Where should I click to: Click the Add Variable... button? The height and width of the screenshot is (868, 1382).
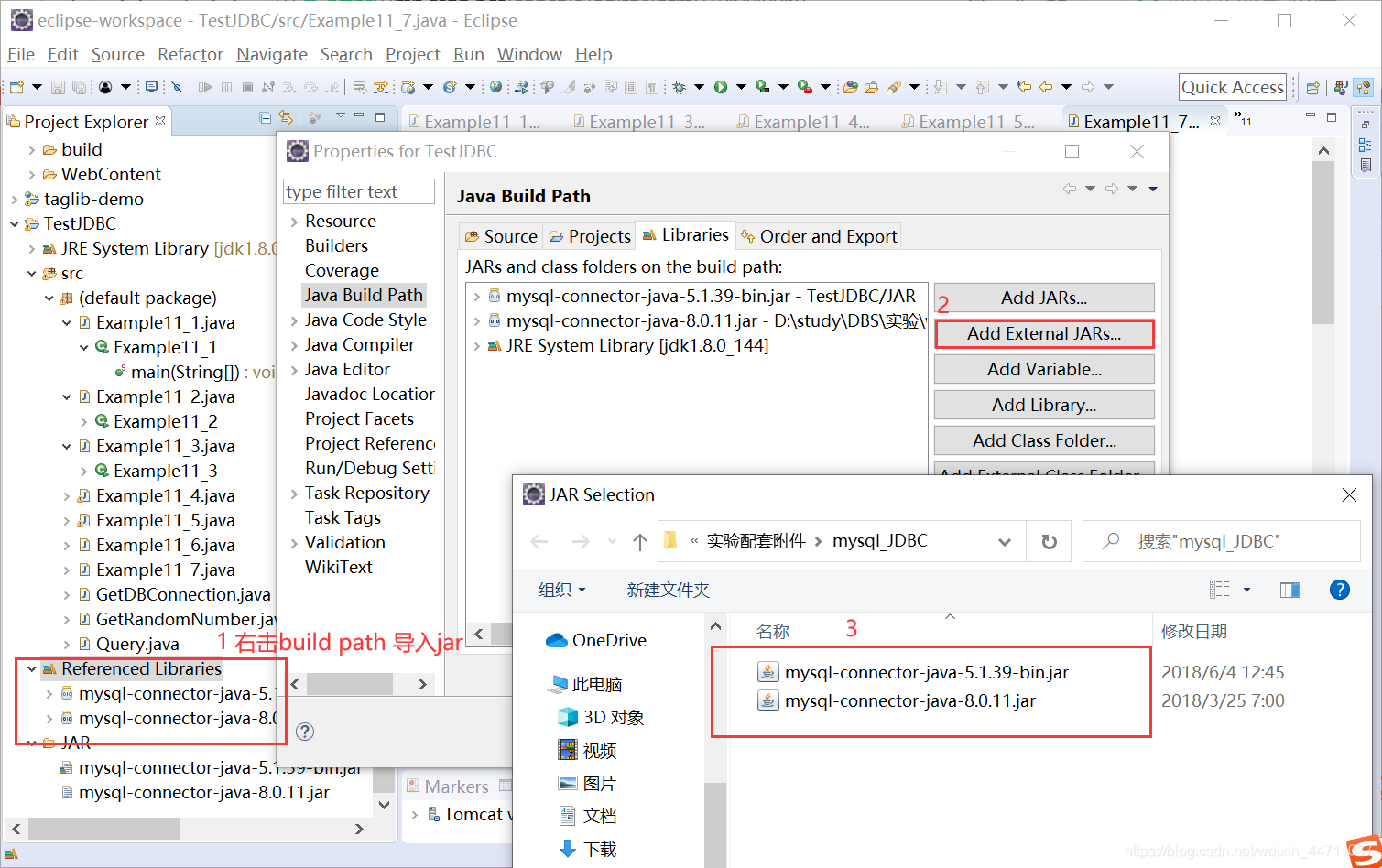coord(1044,369)
